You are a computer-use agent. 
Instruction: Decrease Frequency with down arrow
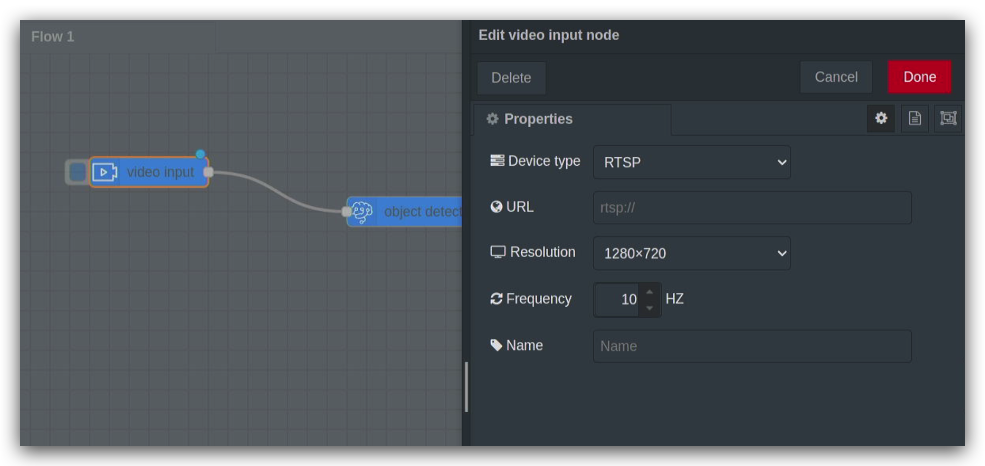650,308
